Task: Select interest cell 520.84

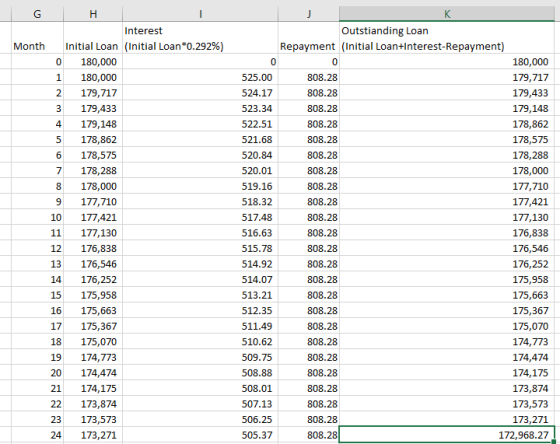Action: [200, 155]
